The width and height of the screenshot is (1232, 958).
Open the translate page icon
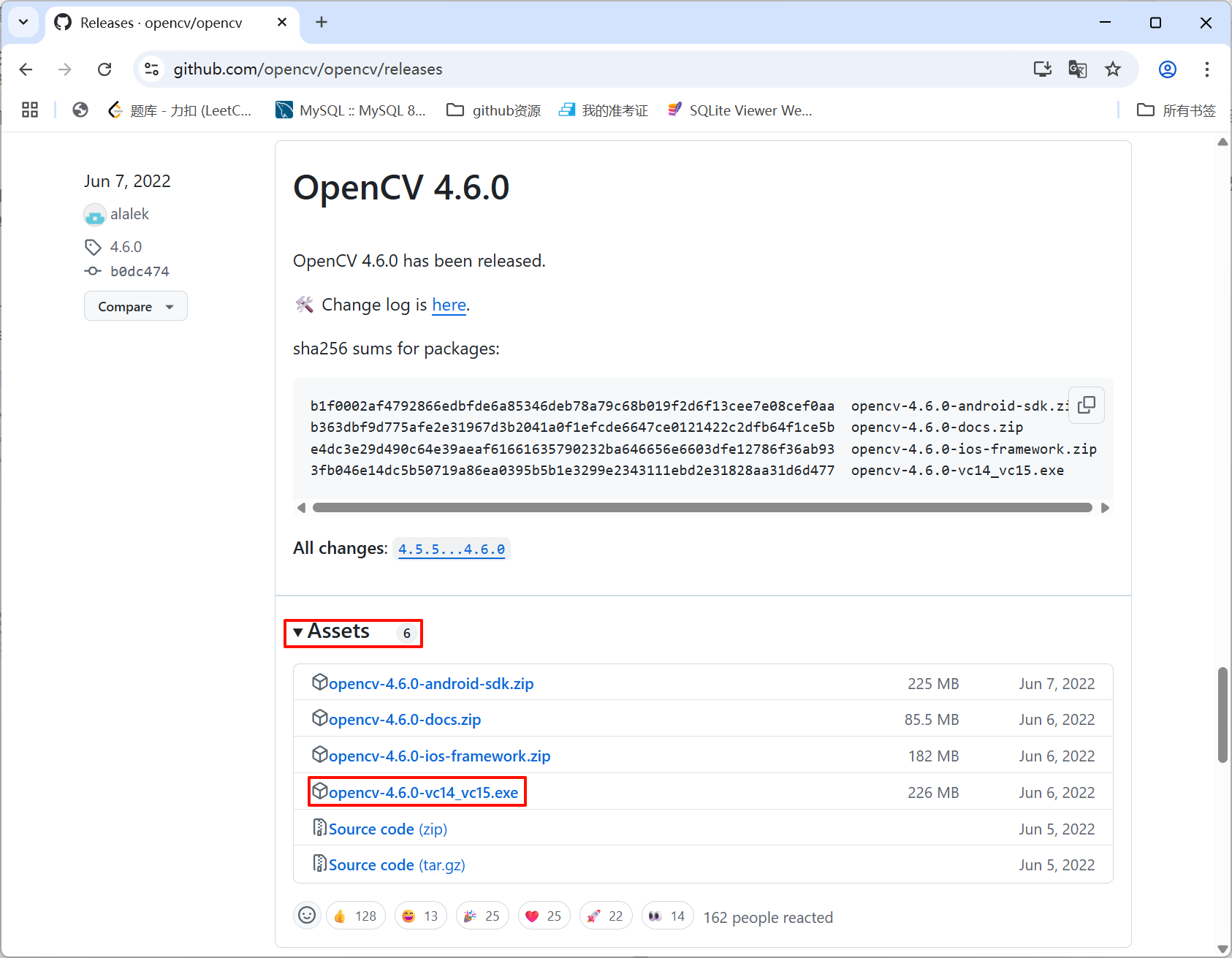(1078, 69)
